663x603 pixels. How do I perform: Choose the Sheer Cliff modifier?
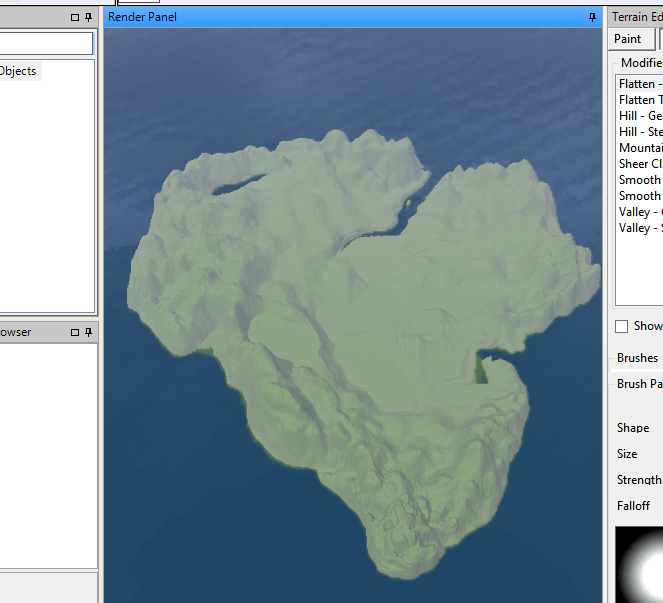[x=640, y=164]
